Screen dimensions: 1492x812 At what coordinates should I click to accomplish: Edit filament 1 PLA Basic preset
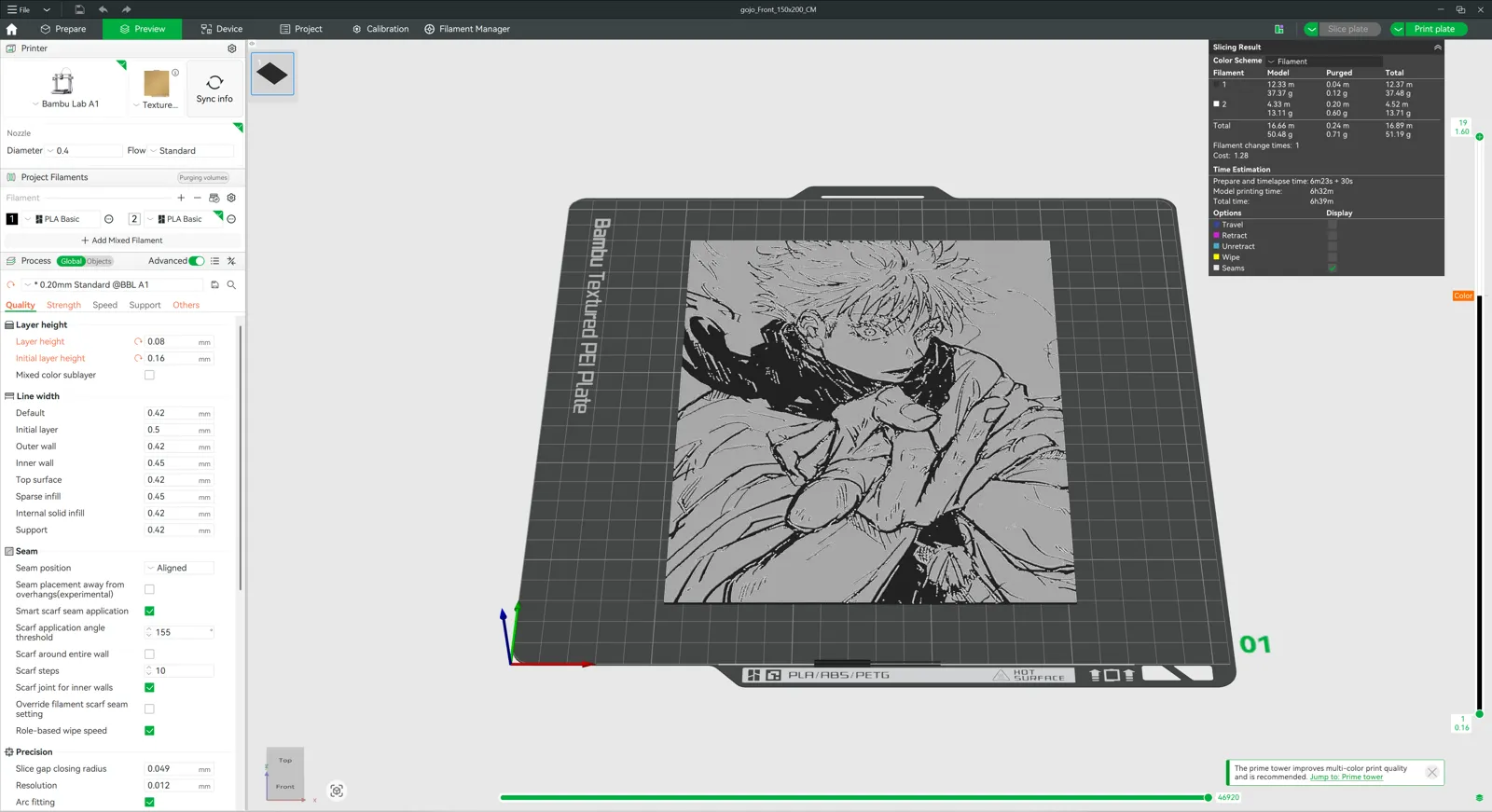pyautogui.click(x=109, y=219)
